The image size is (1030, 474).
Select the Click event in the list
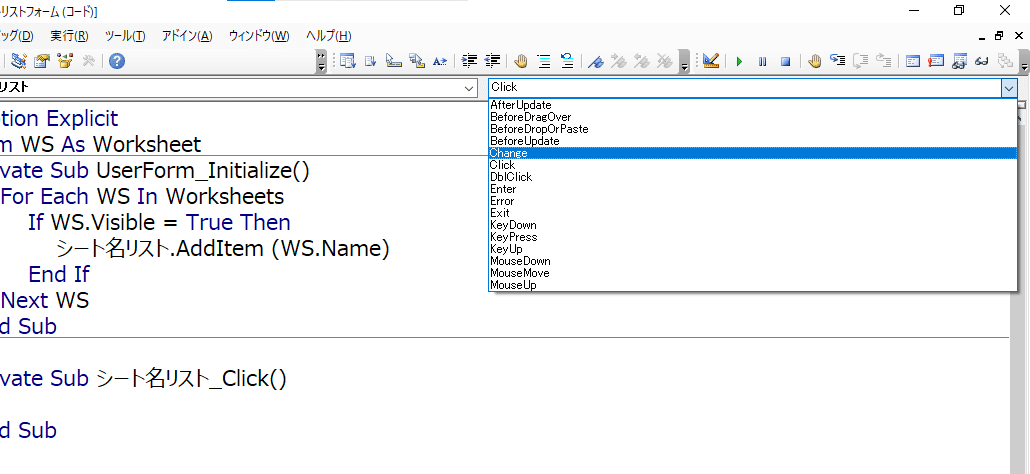(x=753, y=165)
